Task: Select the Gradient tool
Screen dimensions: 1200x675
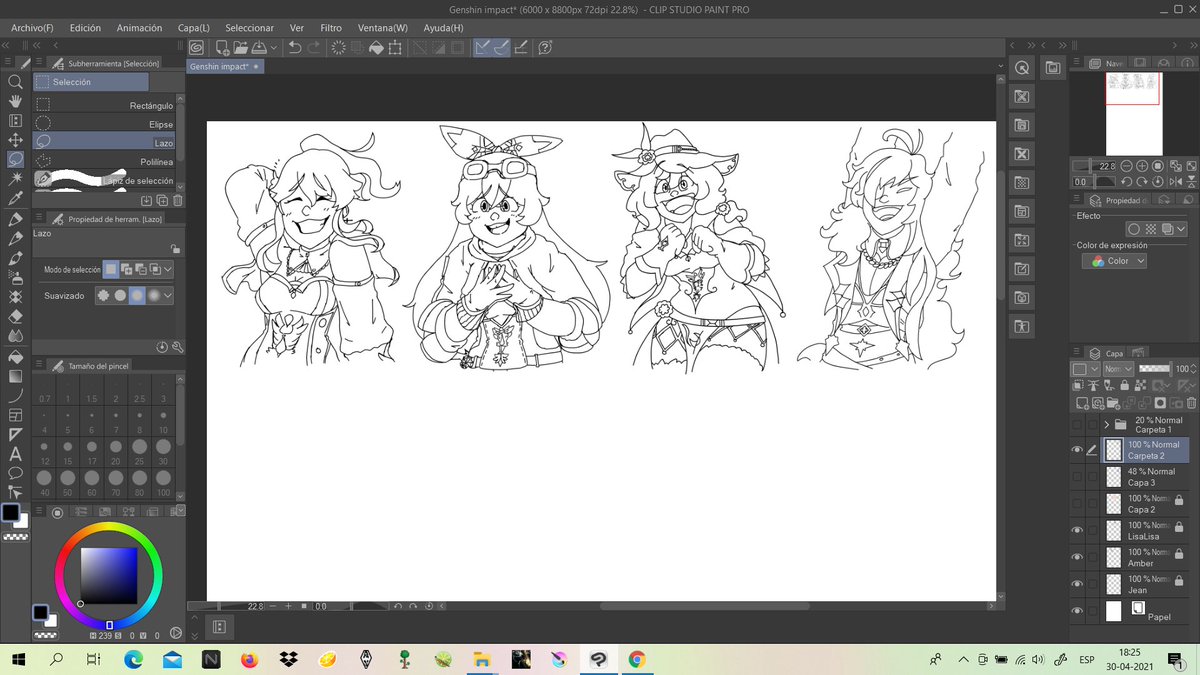Action: (15, 376)
